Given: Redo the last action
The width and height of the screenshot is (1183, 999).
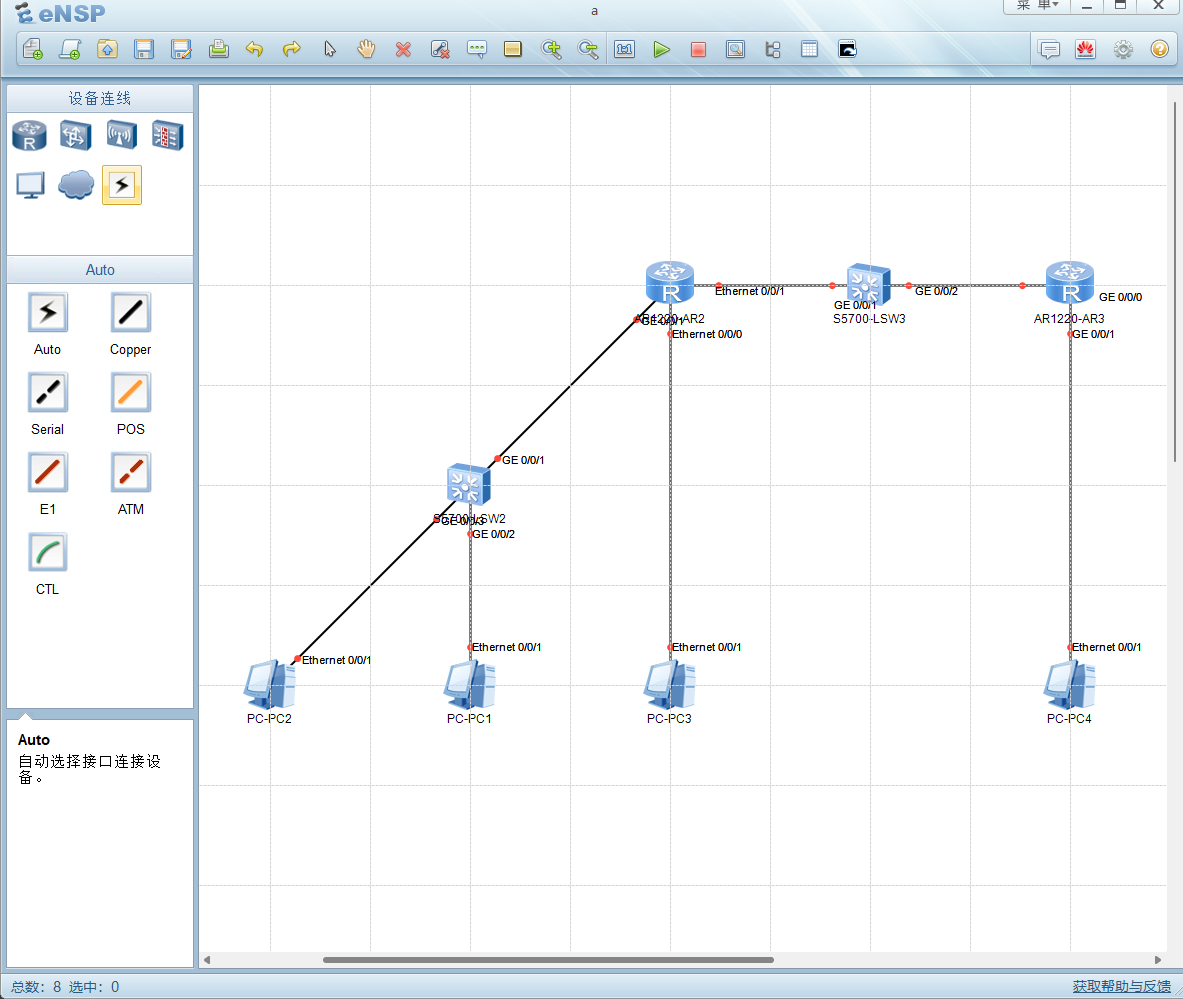Looking at the screenshot, I should pyautogui.click(x=292, y=50).
